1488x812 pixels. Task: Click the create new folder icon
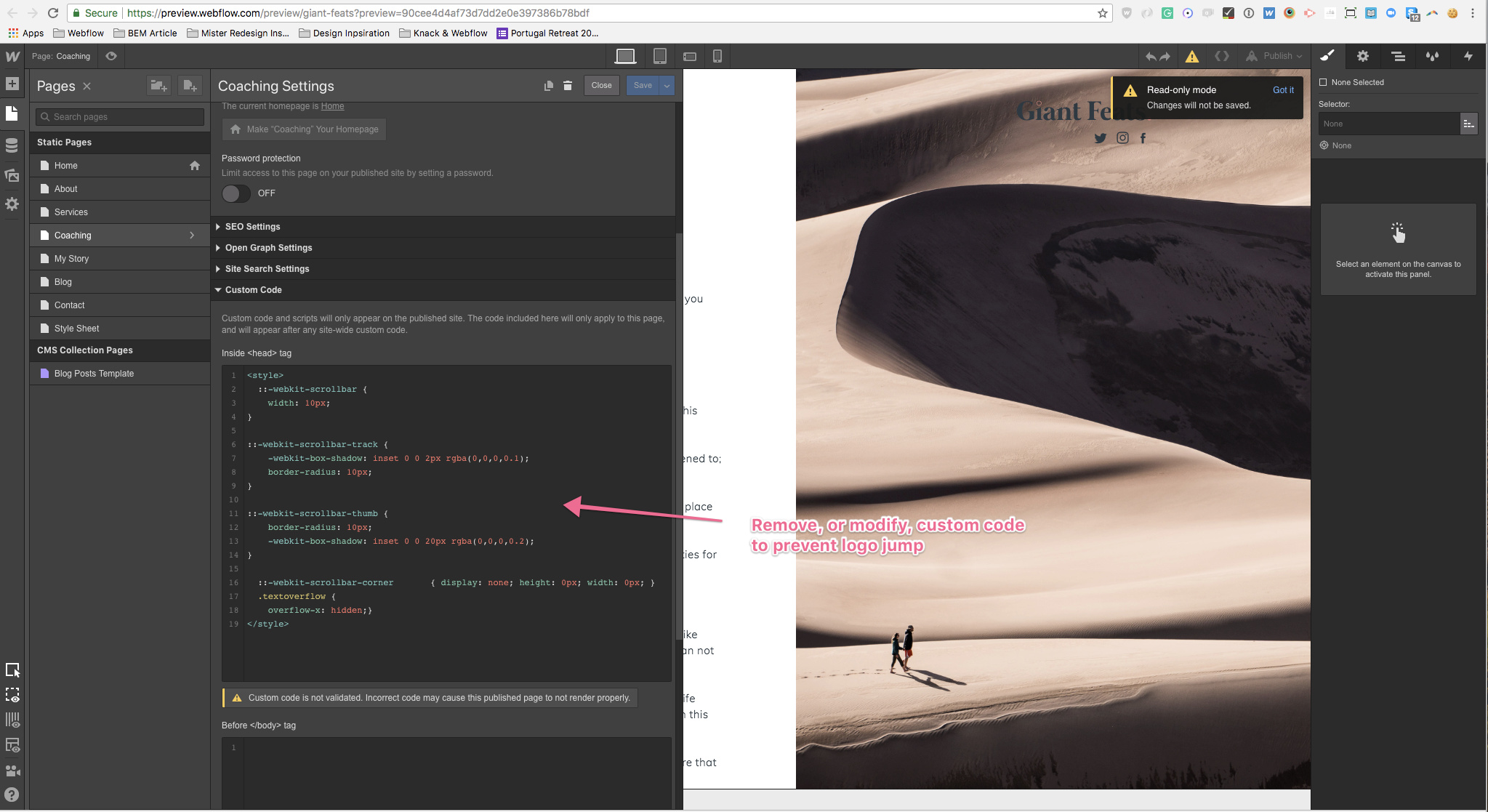tap(158, 86)
